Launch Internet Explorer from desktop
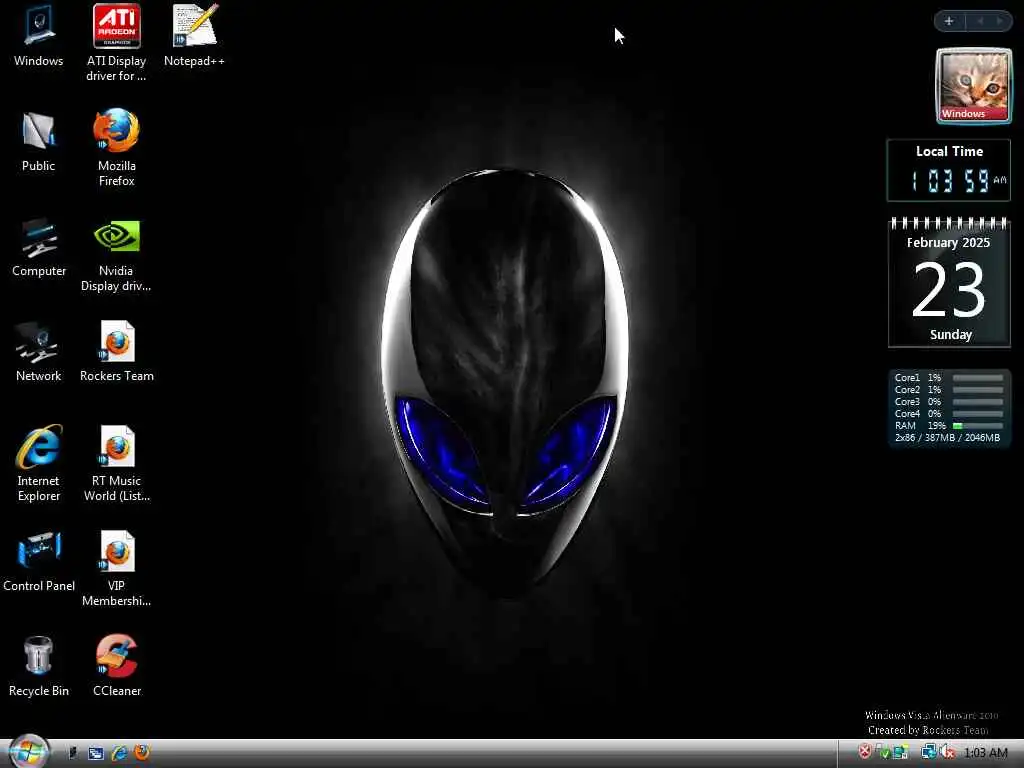This screenshot has width=1024, height=768. pyautogui.click(x=39, y=463)
